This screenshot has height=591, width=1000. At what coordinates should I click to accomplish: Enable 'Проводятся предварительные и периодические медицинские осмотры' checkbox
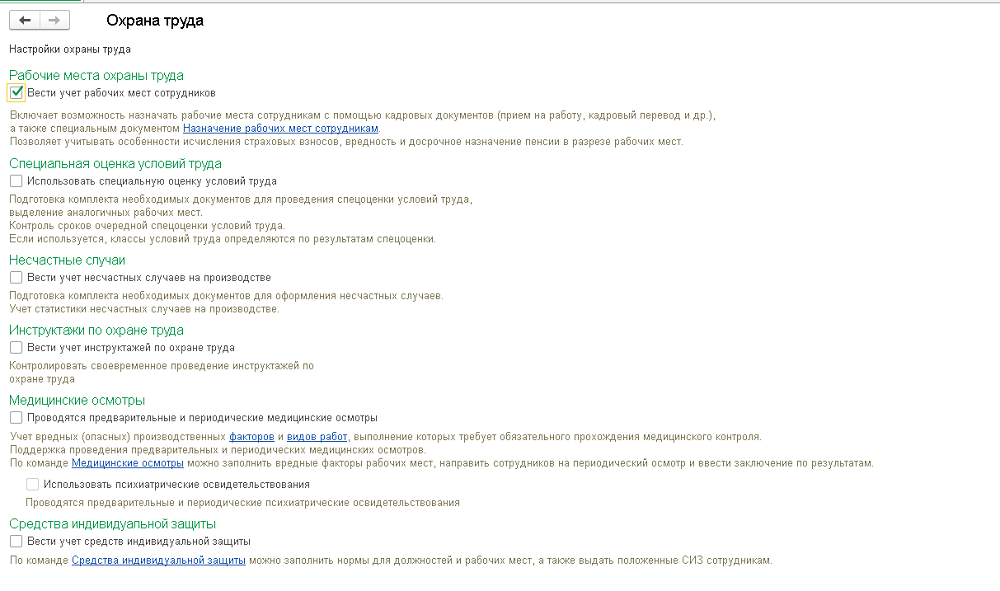point(16,417)
